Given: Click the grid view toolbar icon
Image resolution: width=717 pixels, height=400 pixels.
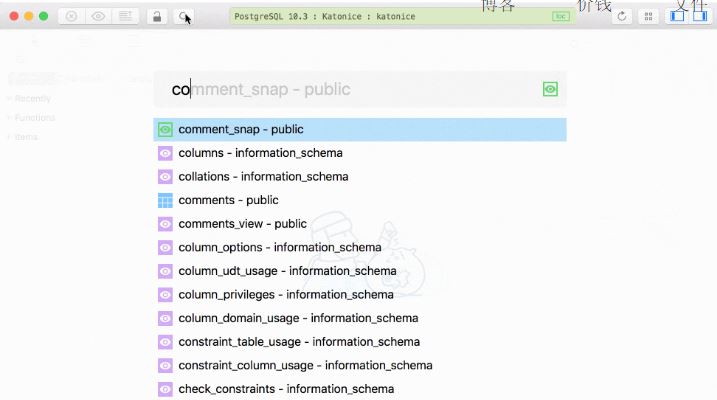Looking at the screenshot, I should tap(648, 17).
